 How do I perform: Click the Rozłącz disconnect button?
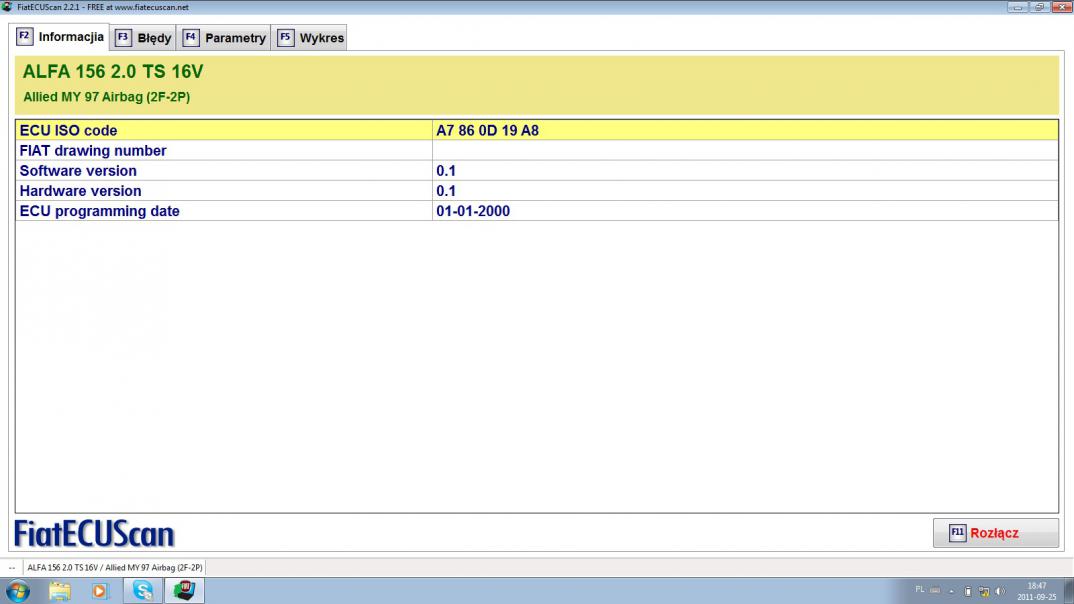coord(995,533)
